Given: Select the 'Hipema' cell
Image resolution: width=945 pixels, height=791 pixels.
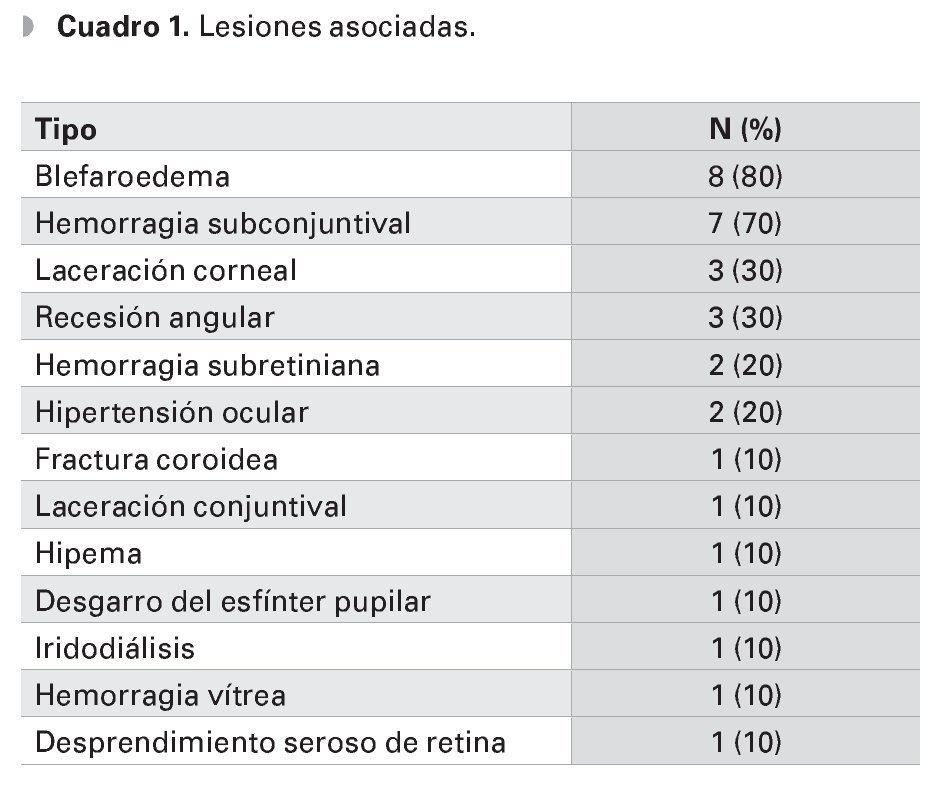Looking at the screenshot, I should click(88, 554).
